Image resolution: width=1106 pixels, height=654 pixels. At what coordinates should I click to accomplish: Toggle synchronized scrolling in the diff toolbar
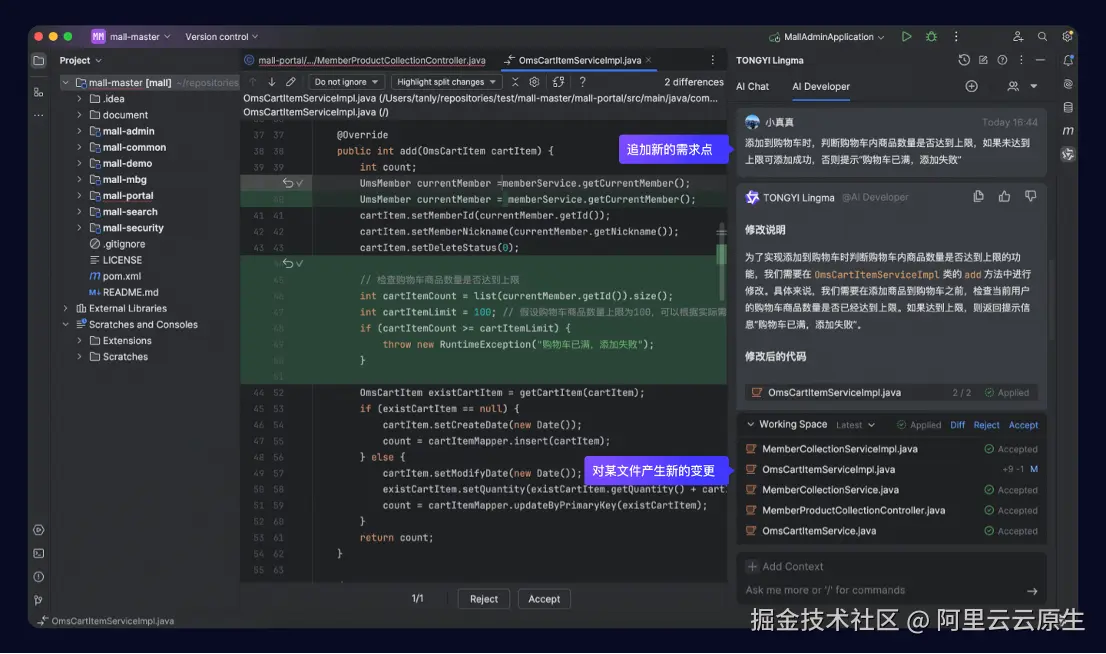[x=558, y=82]
